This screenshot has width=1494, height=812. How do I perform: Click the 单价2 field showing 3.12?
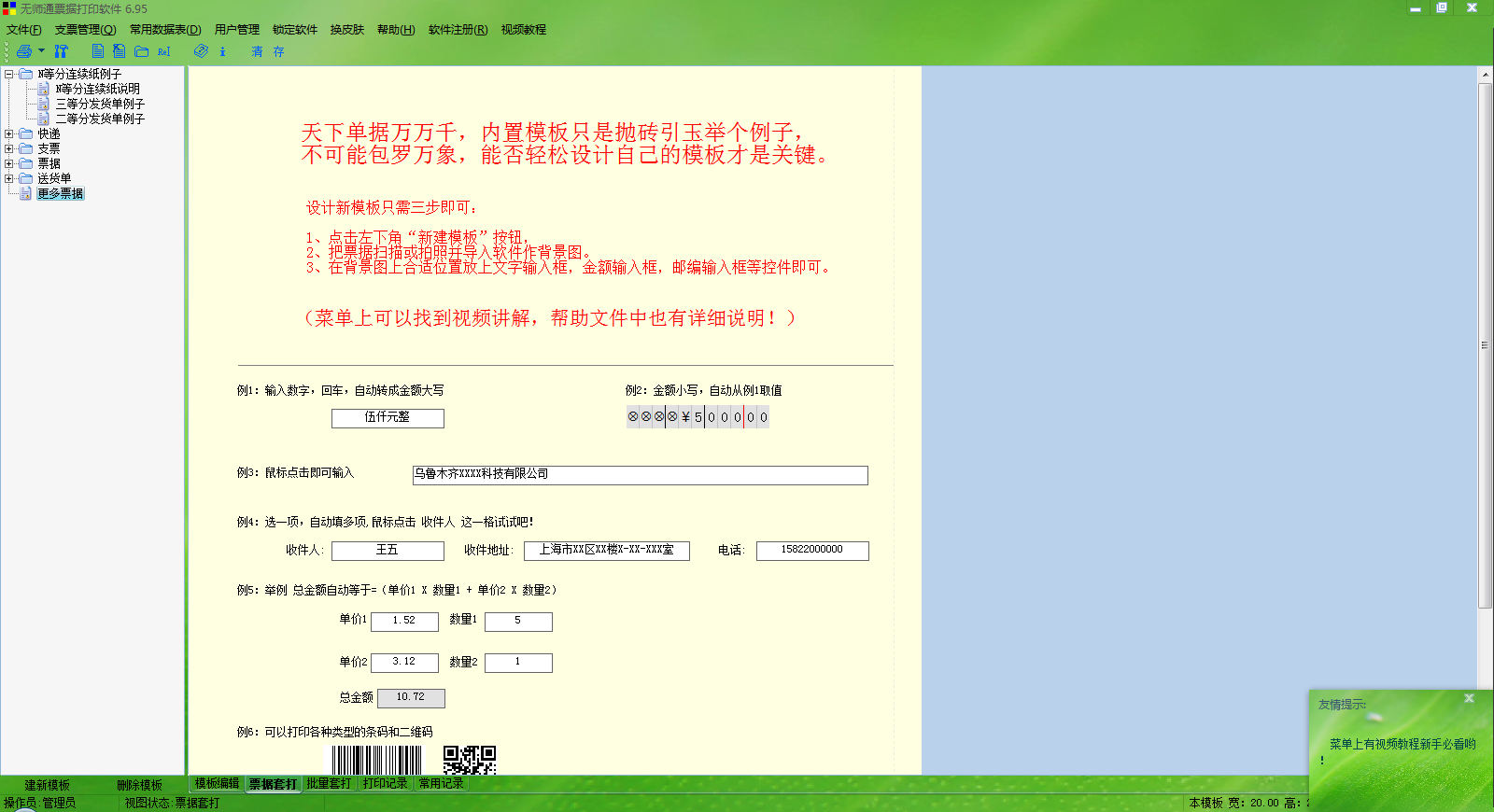[x=404, y=663]
